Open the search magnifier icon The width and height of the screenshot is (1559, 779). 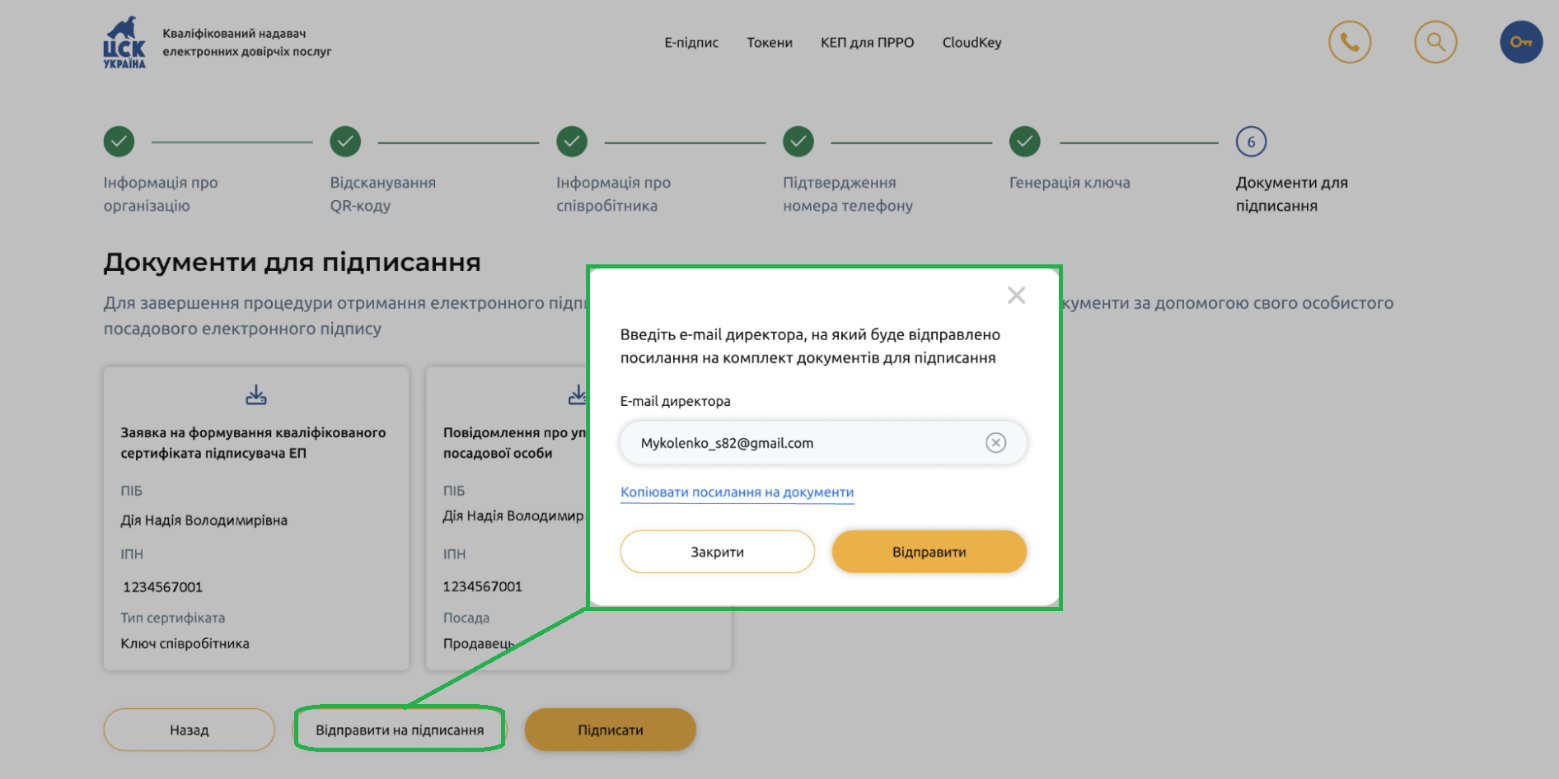coord(1435,42)
